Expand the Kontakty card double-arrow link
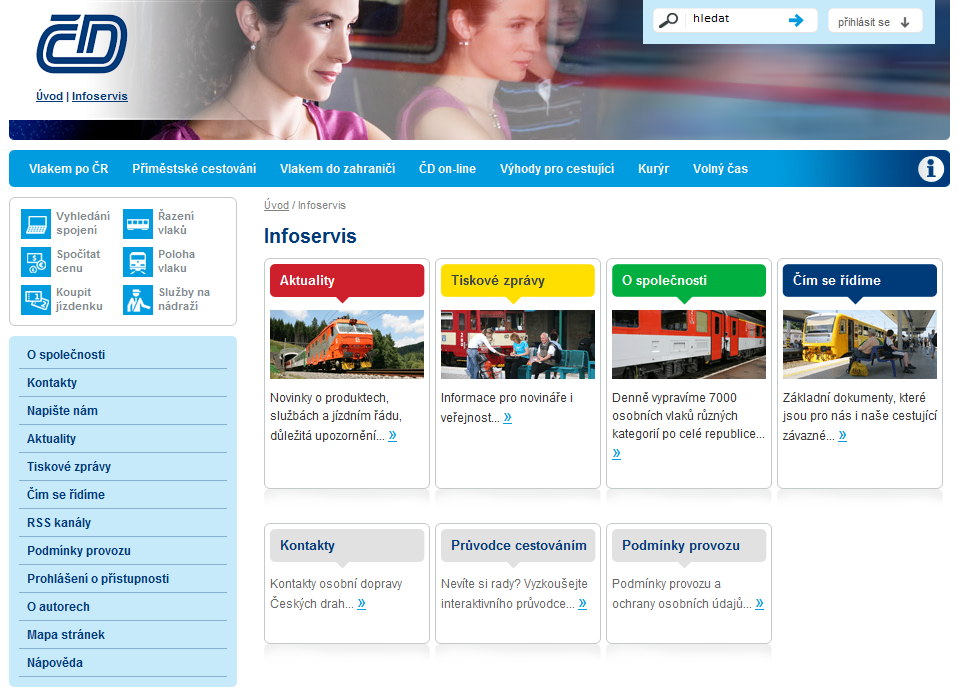Screen dimensions: 959x696 click(x=361, y=603)
